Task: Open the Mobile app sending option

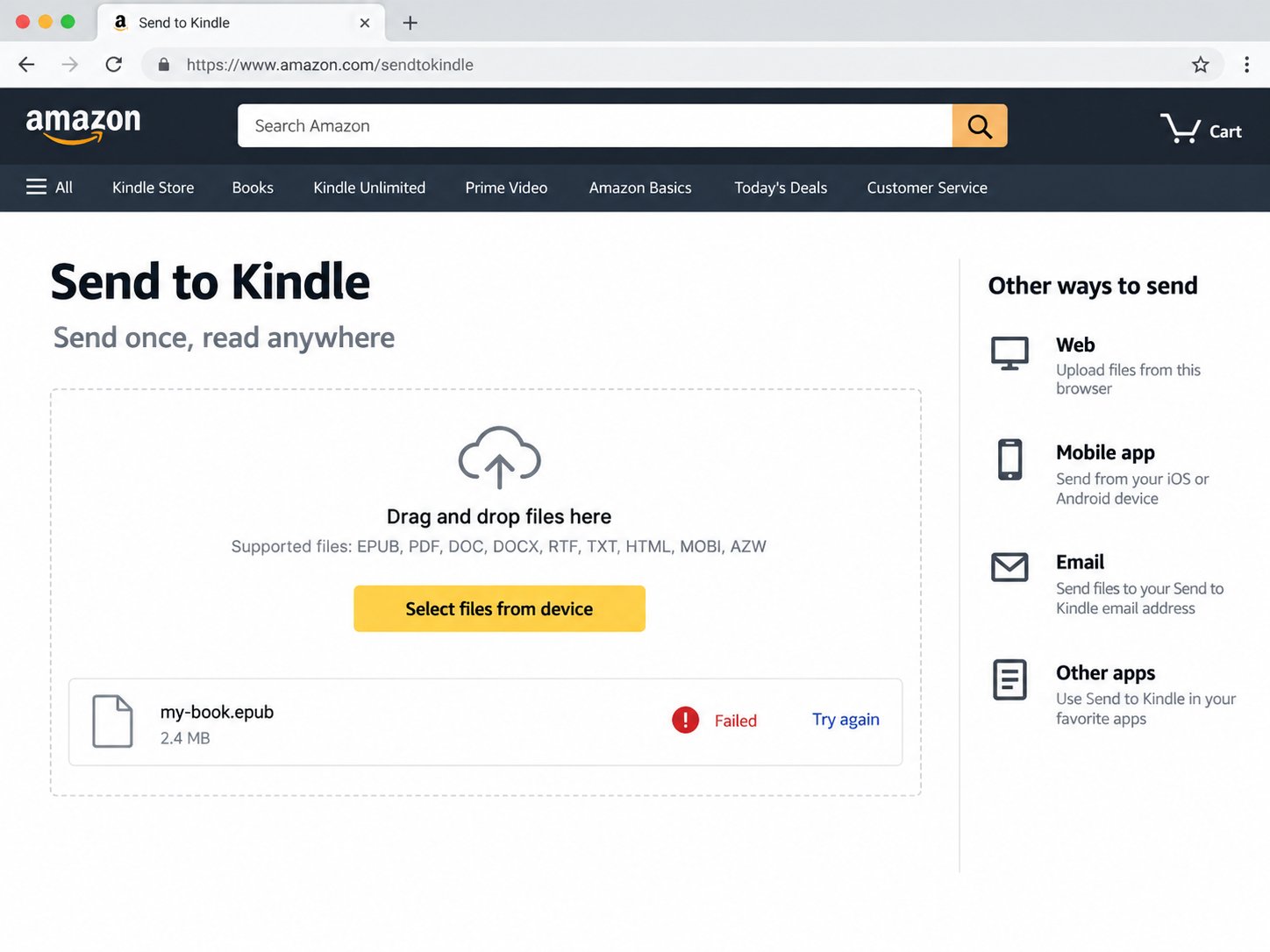Action: 1105,452
